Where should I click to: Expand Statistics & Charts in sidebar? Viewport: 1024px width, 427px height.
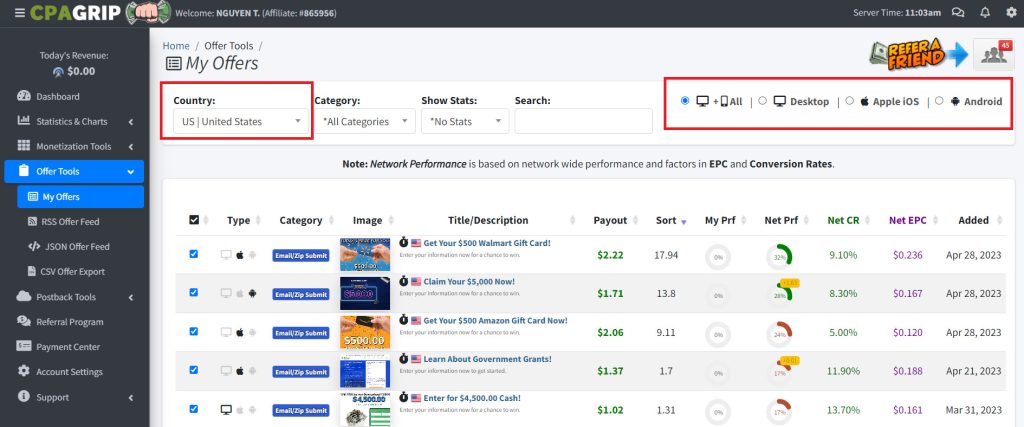72,121
